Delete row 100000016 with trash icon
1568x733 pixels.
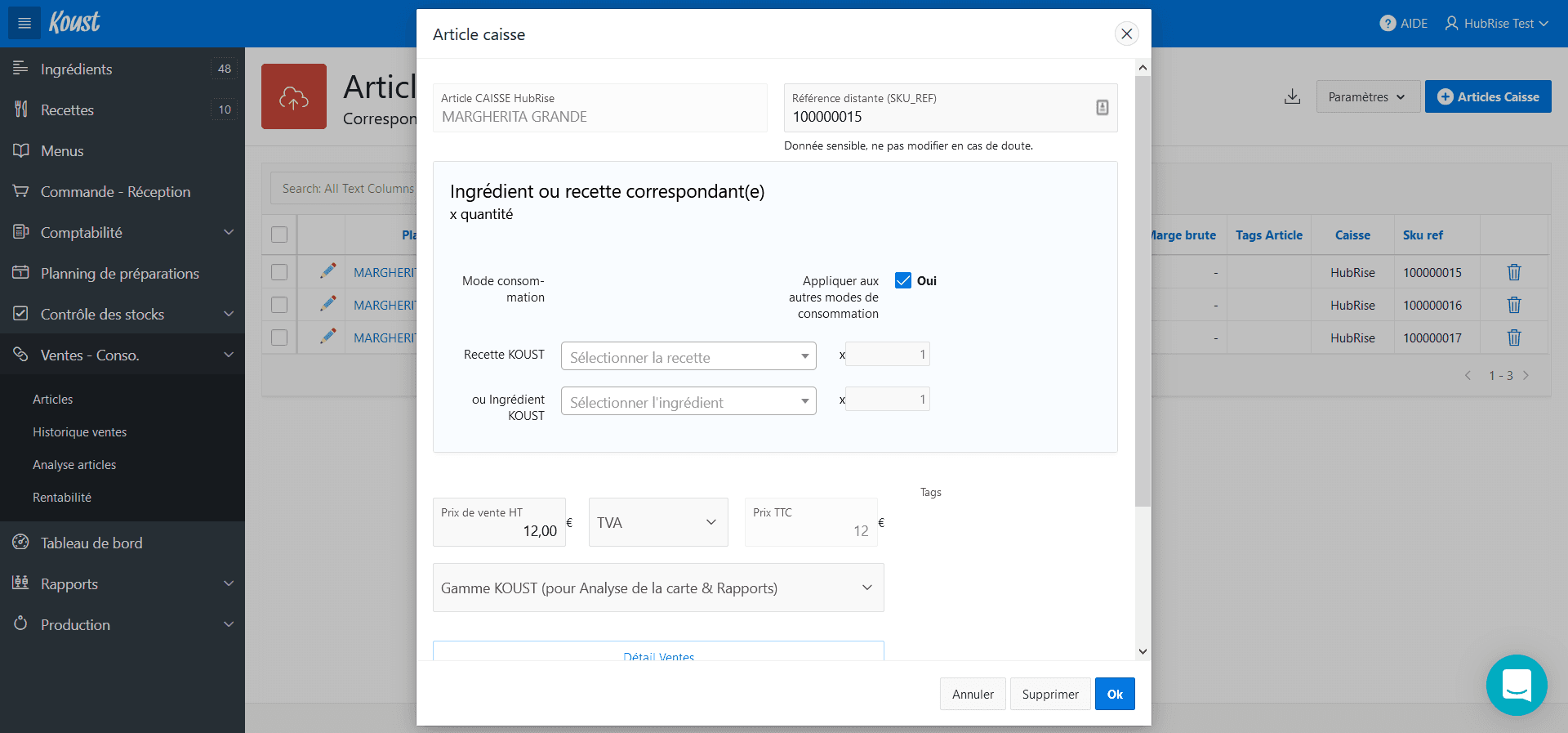click(x=1514, y=305)
